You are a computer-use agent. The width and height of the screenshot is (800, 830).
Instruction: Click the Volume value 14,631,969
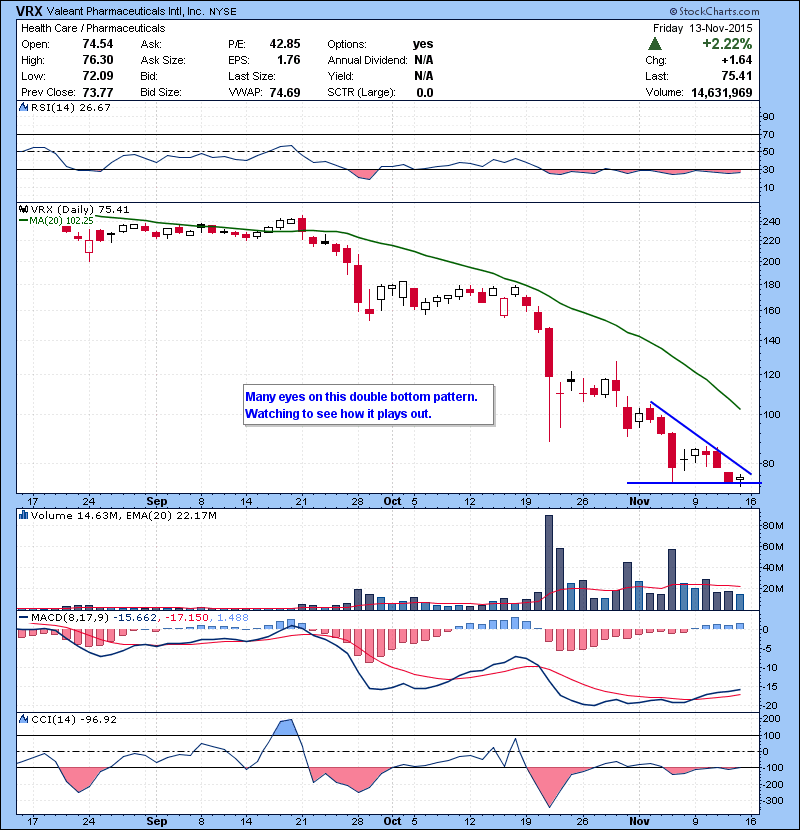(722, 93)
